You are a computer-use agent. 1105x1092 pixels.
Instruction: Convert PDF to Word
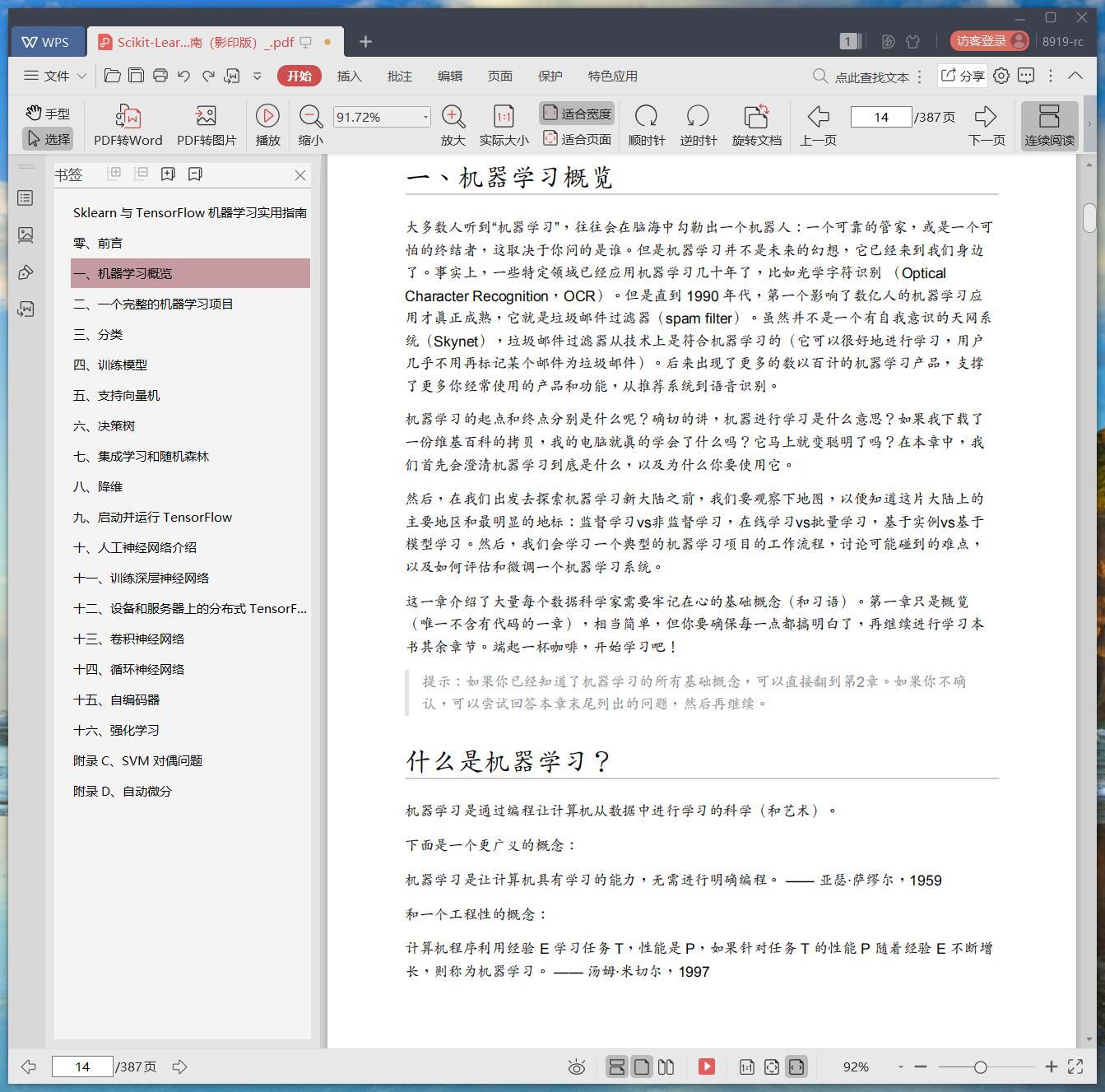(x=128, y=126)
